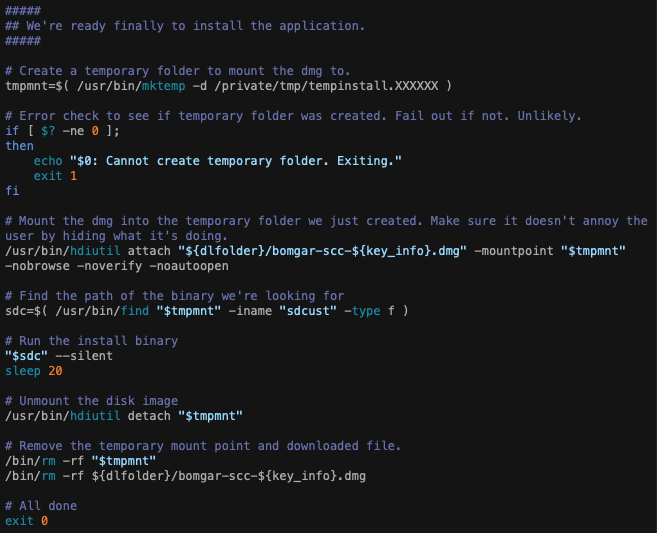
Task: Click the option "-mountpoint"
Action: (x=514, y=251)
